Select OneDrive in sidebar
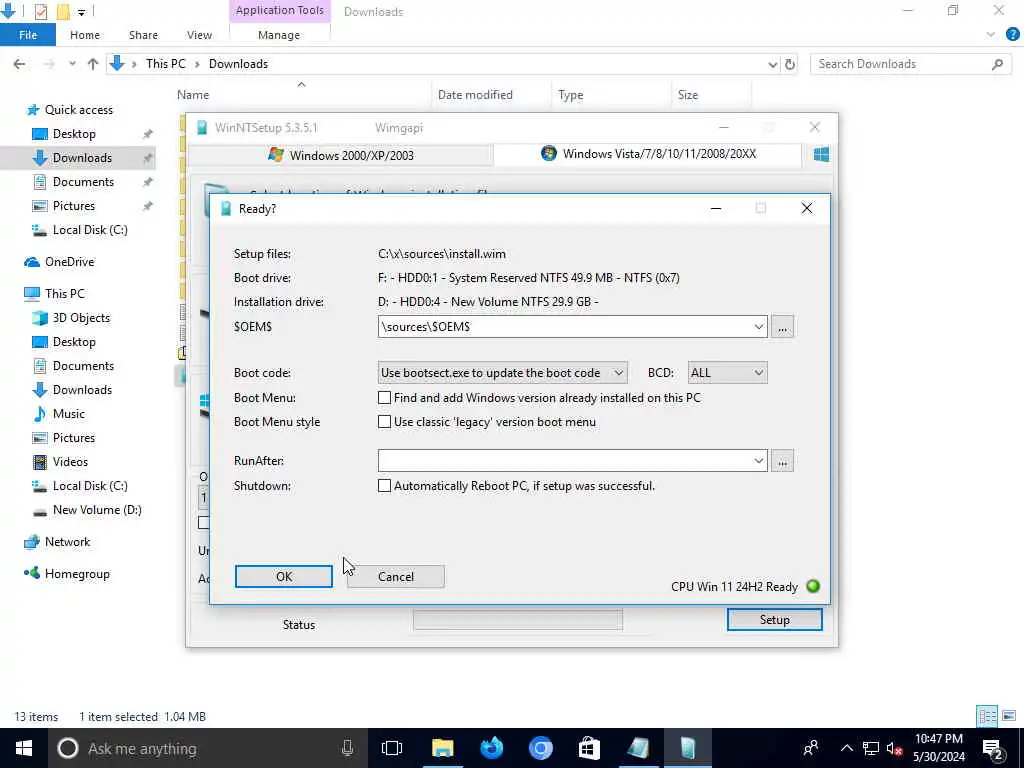Viewport: 1024px width, 768px height. point(69,262)
